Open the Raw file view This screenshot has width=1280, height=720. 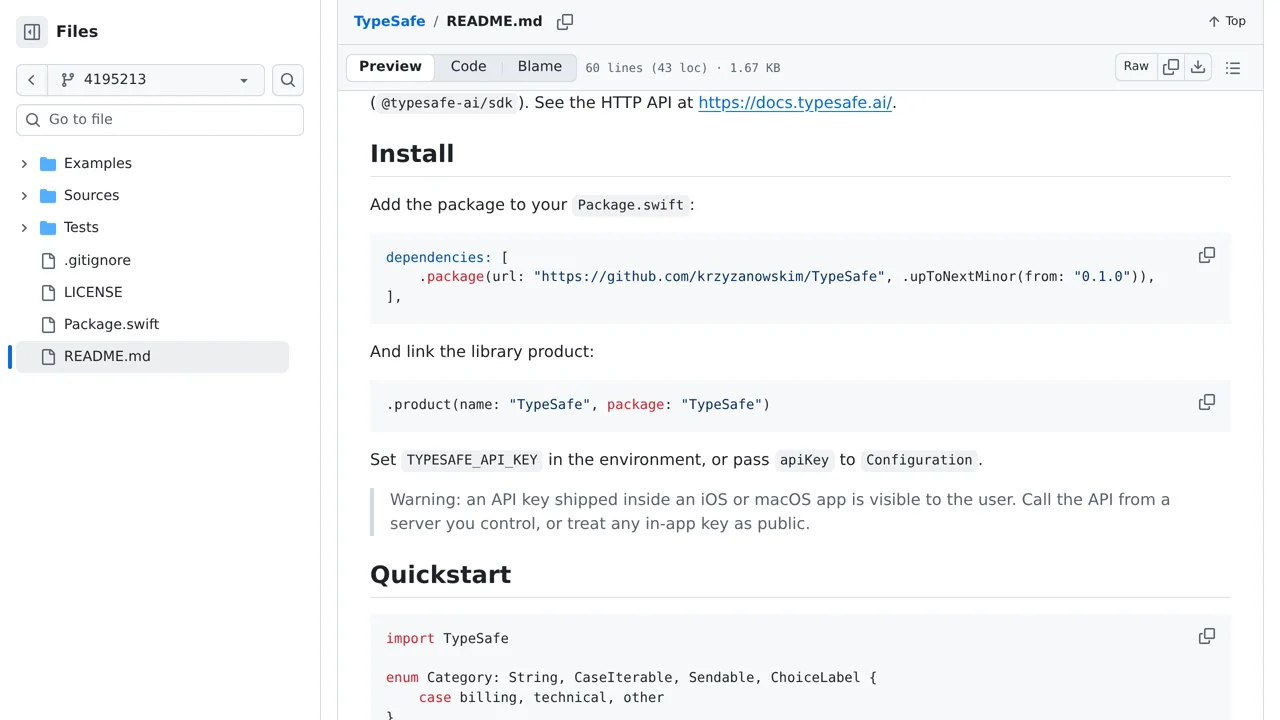(1136, 67)
